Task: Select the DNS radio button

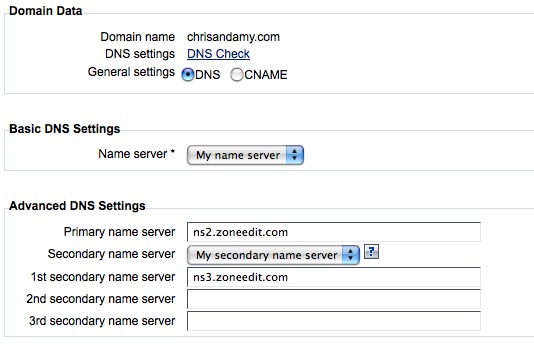Action: coord(188,75)
